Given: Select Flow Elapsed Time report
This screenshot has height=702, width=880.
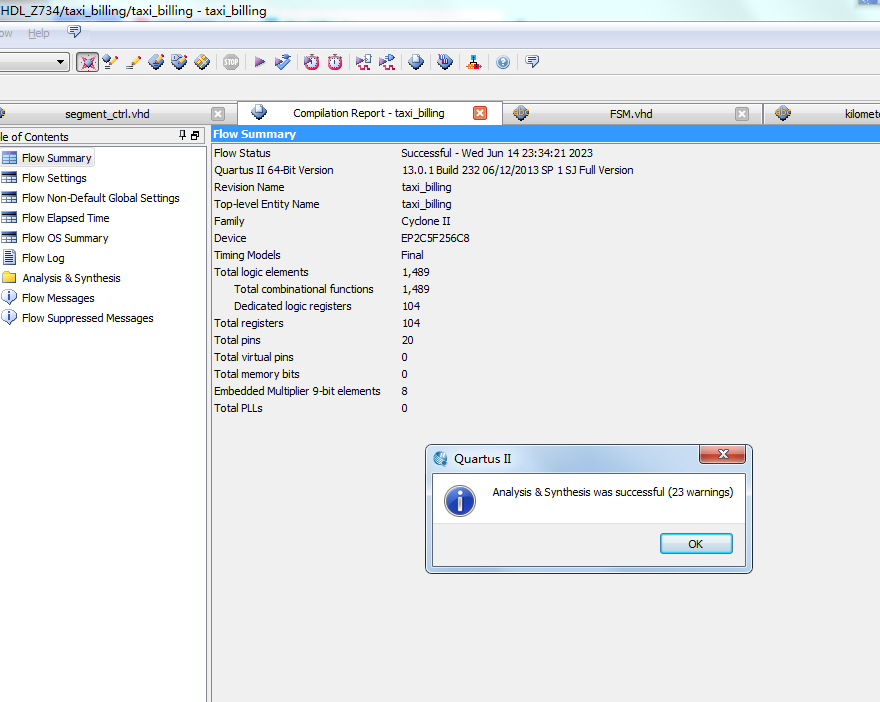Looking at the screenshot, I should coord(65,218).
